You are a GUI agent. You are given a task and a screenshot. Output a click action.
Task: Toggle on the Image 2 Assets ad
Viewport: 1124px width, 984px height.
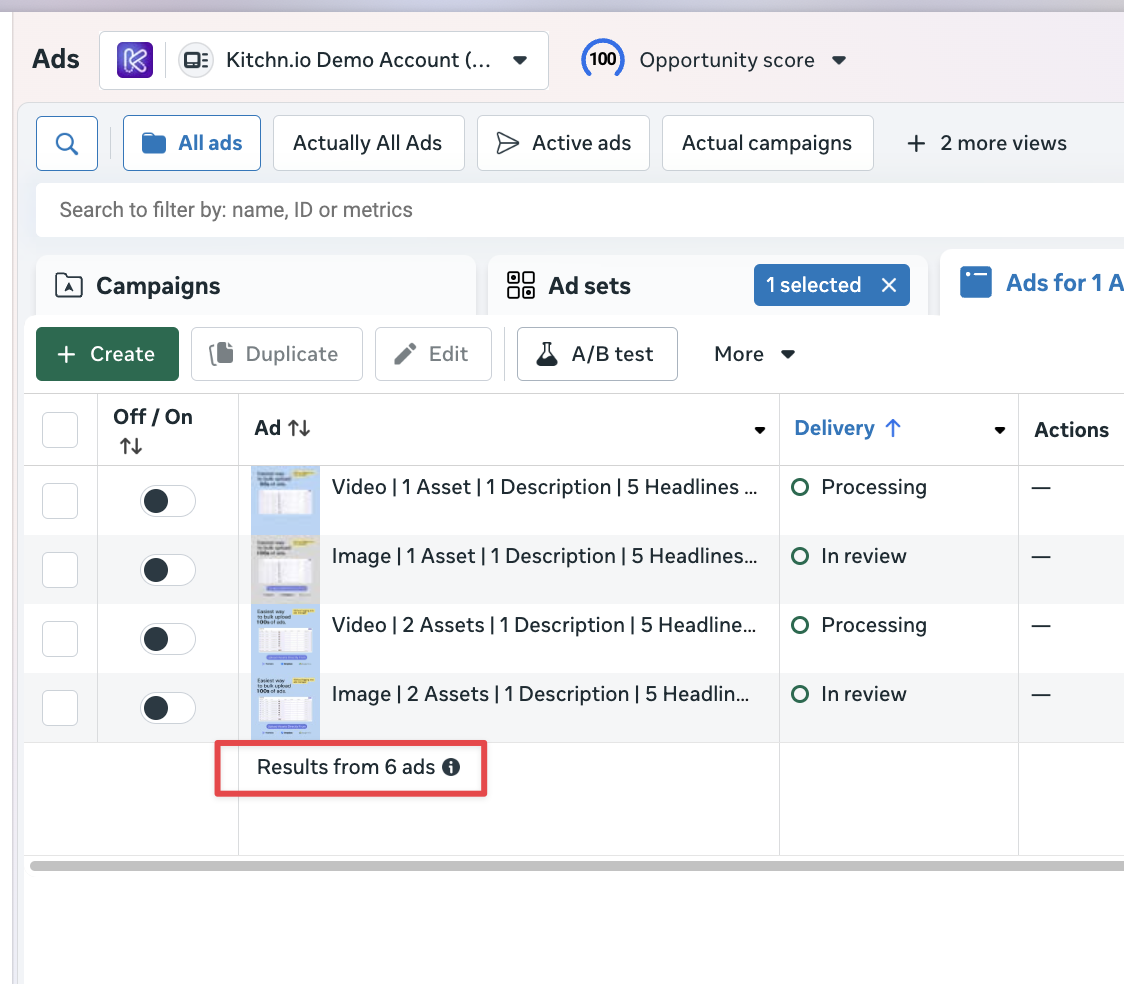click(x=167, y=708)
